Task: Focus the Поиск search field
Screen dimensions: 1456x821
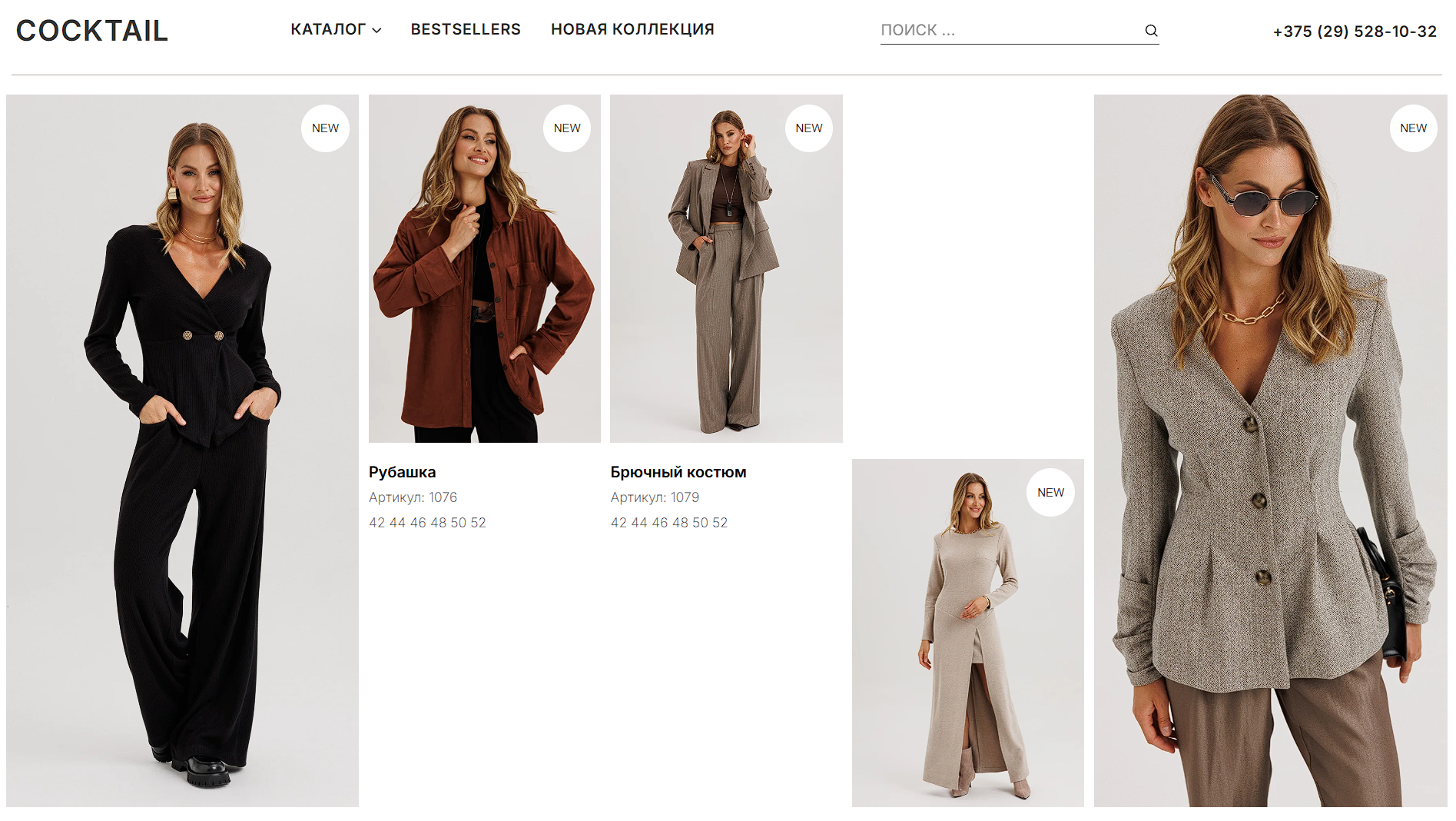Action: (x=1007, y=31)
